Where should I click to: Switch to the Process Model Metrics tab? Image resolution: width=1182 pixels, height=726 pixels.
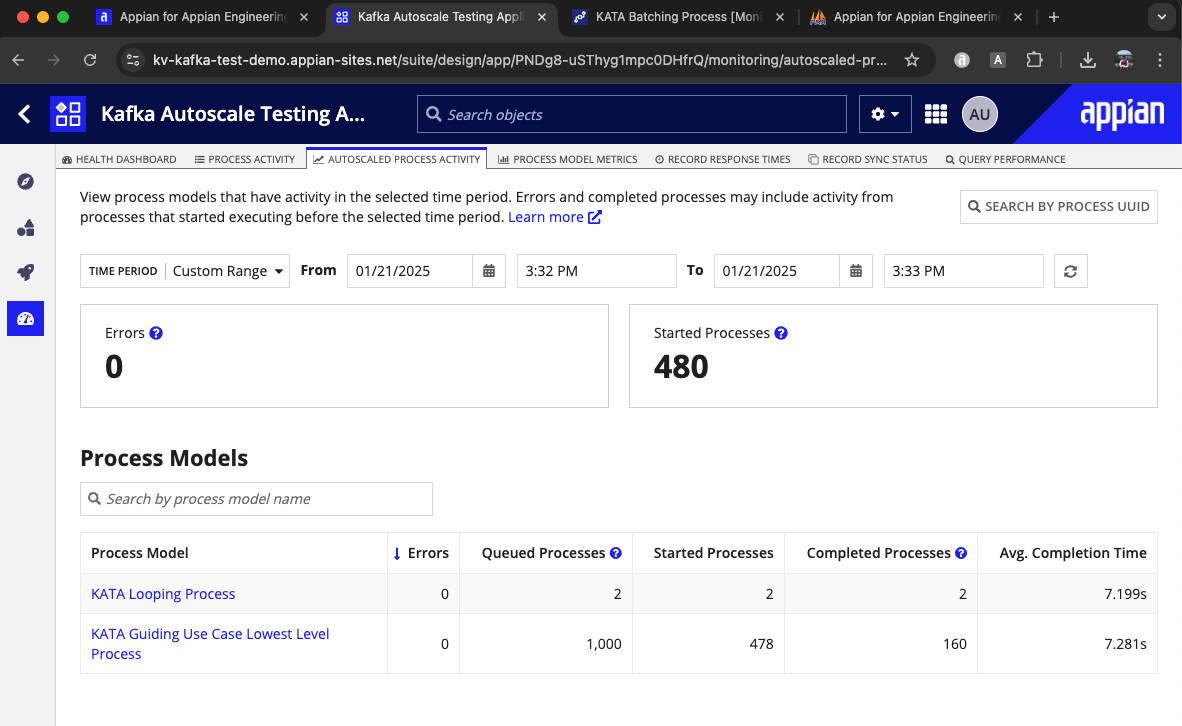pyautogui.click(x=568, y=159)
